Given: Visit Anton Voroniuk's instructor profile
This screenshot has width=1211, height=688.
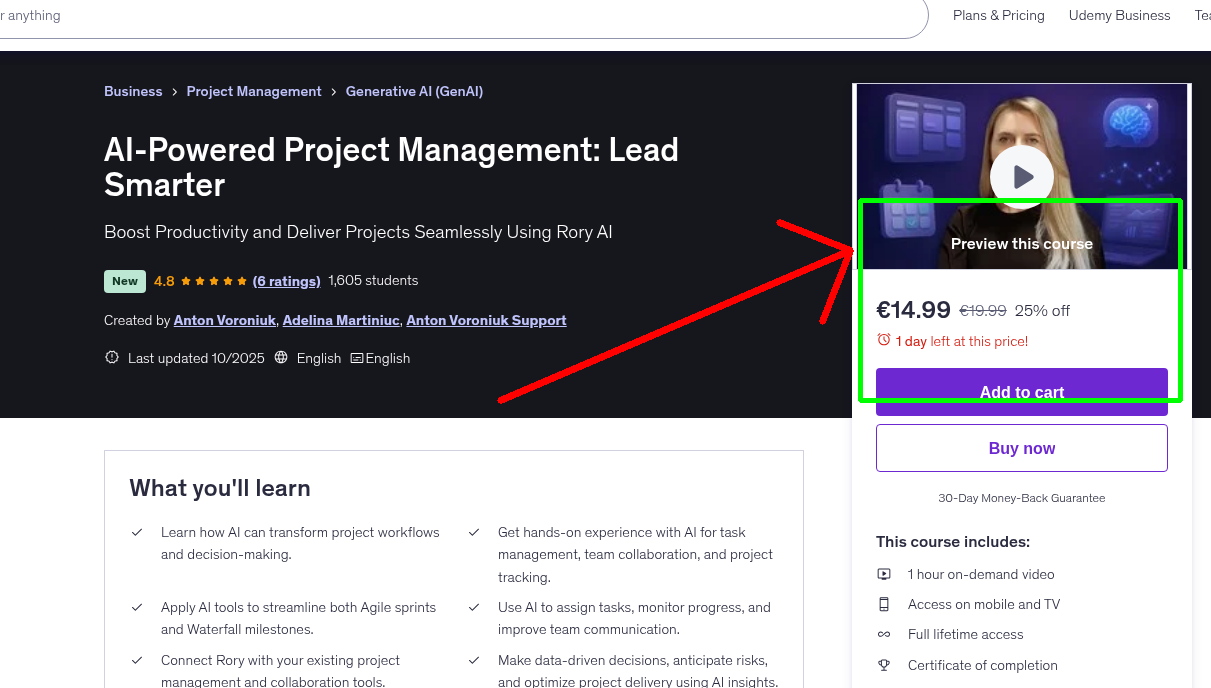Looking at the screenshot, I should 224,320.
